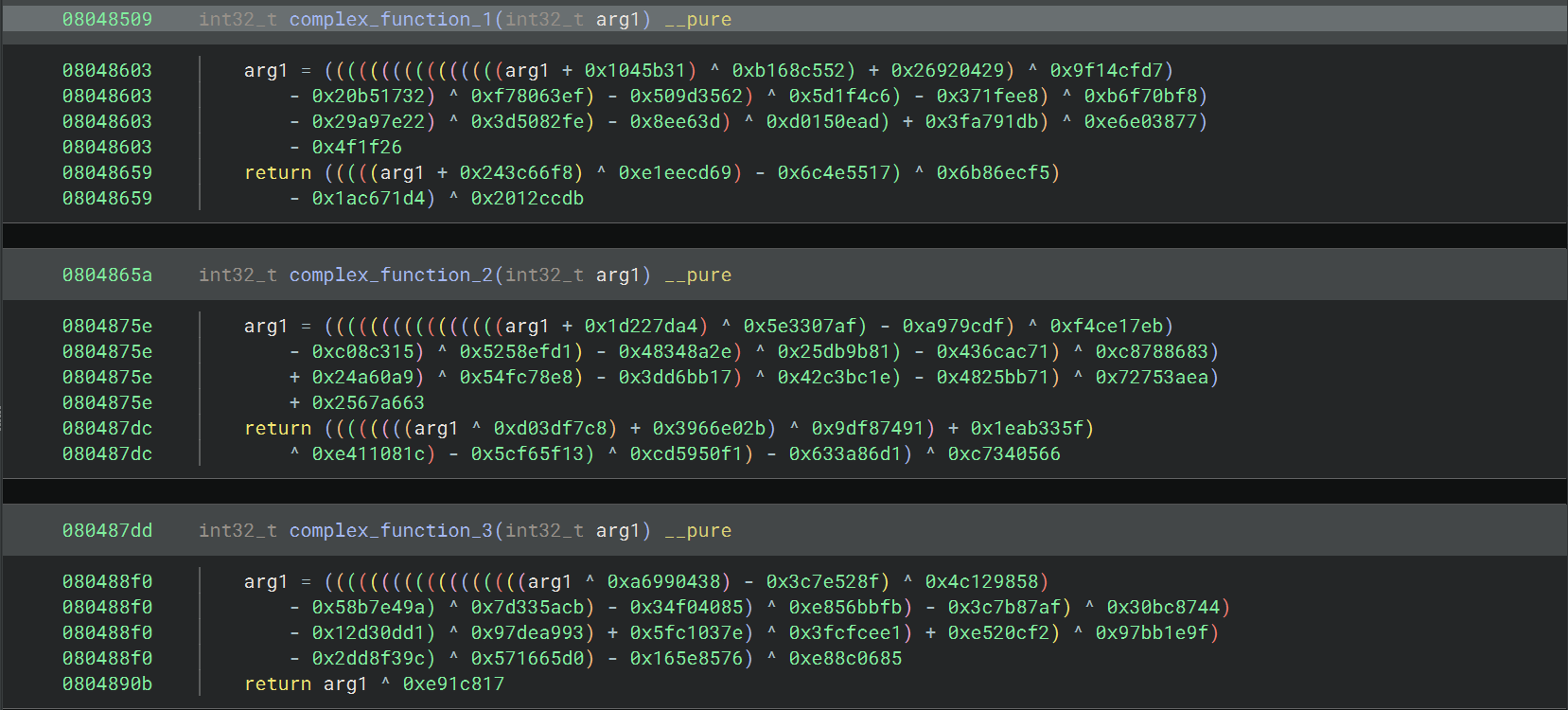Select header address 0804865a
Image resolution: width=1568 pixels, height=710 pixels.
[x=107, y=275]
